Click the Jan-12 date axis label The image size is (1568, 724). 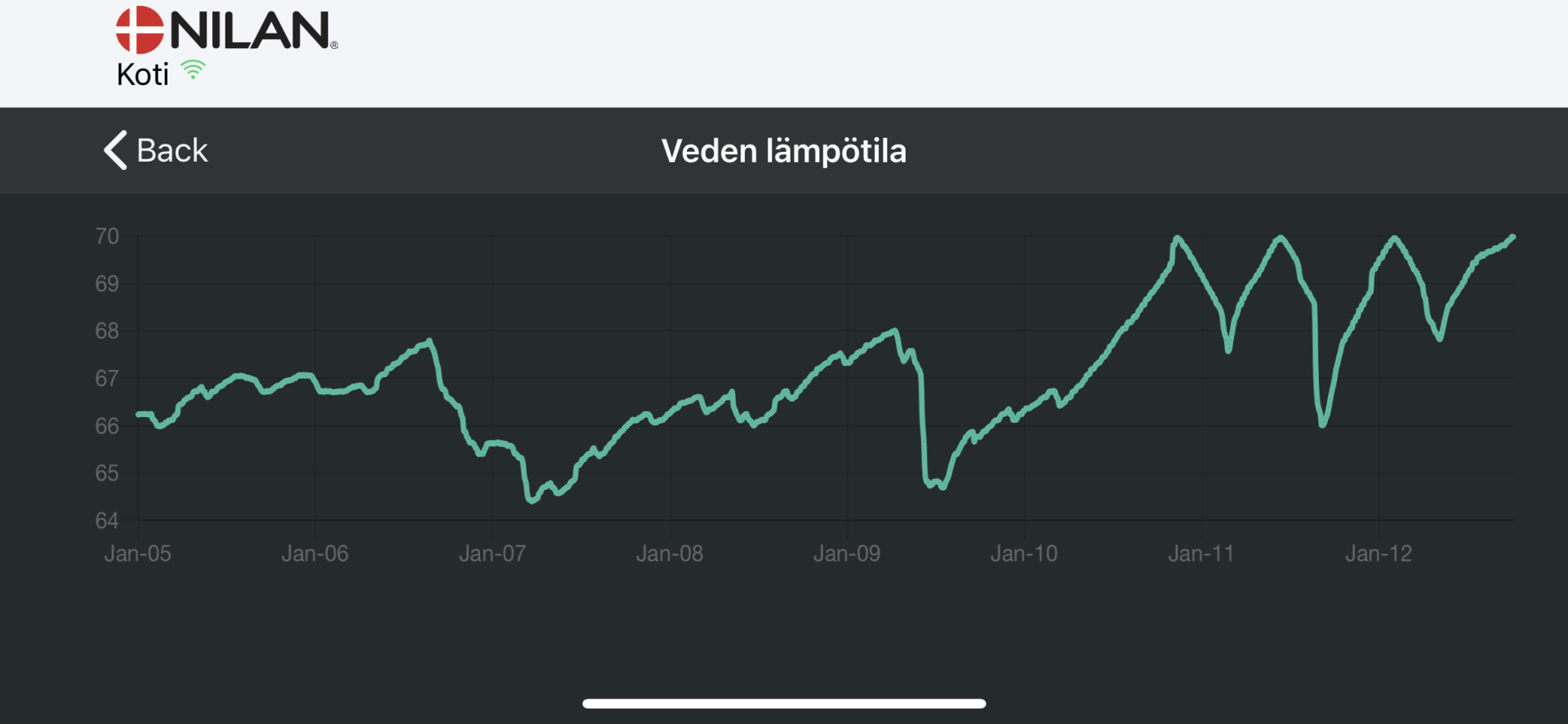[x=1379, y=554]
